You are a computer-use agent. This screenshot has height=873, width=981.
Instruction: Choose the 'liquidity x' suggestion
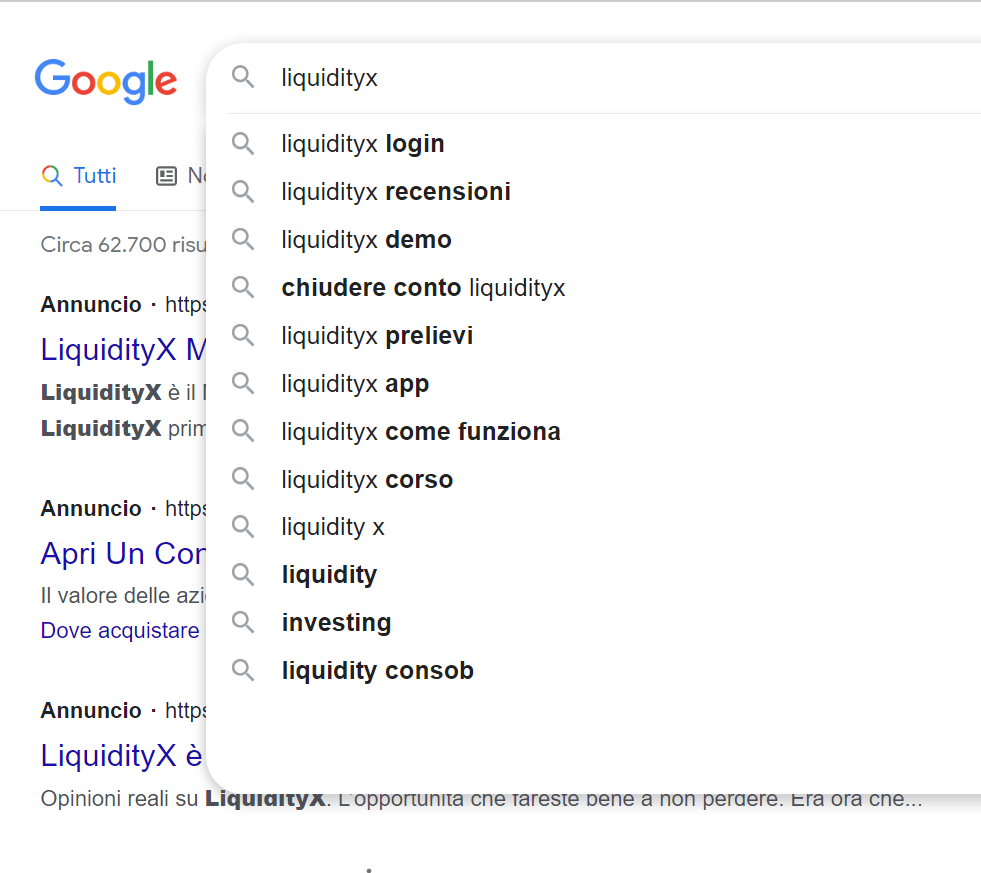pyautogui.click(x=333, y=527)
